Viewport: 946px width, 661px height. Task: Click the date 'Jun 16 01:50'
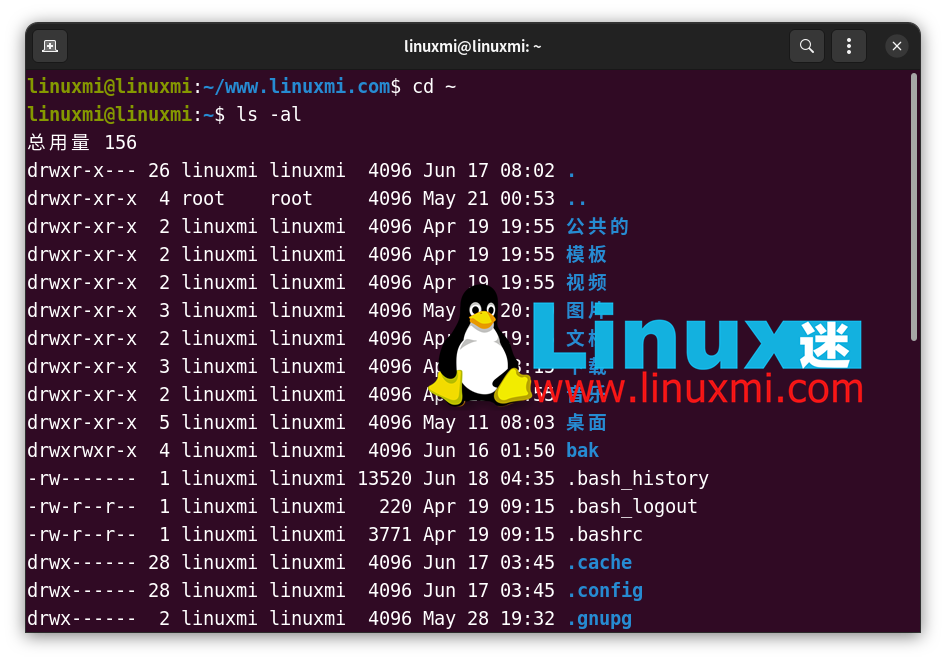pyautogui.click(x=489, y=450)
